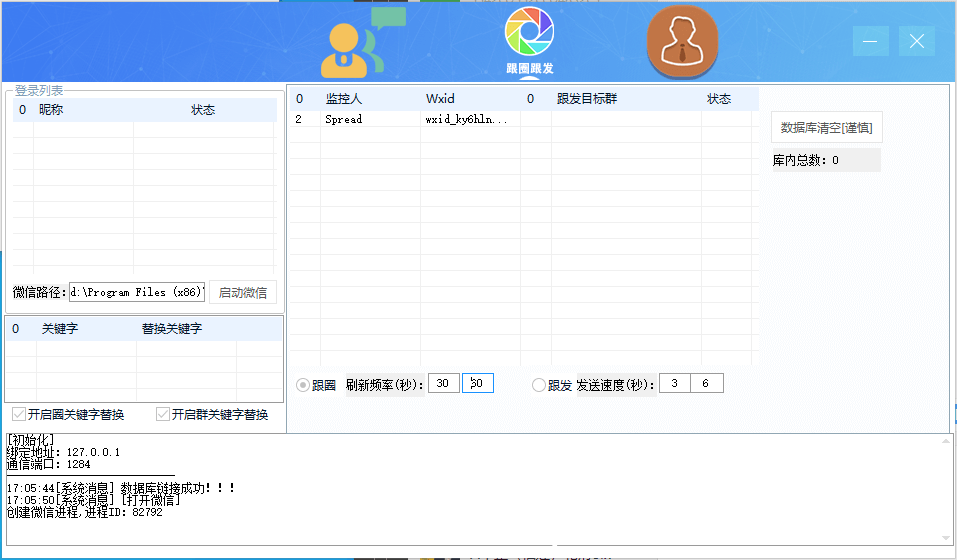This screenshot has width=957, height=560.
Task: Open the yellow contacts chat icon
Action: 362,43
